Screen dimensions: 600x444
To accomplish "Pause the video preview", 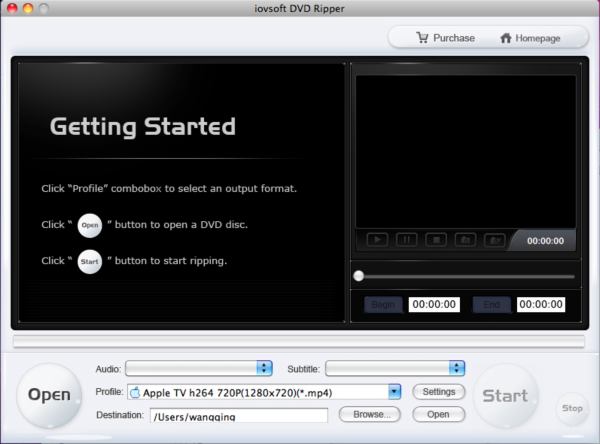I will [x=406, y=240].
